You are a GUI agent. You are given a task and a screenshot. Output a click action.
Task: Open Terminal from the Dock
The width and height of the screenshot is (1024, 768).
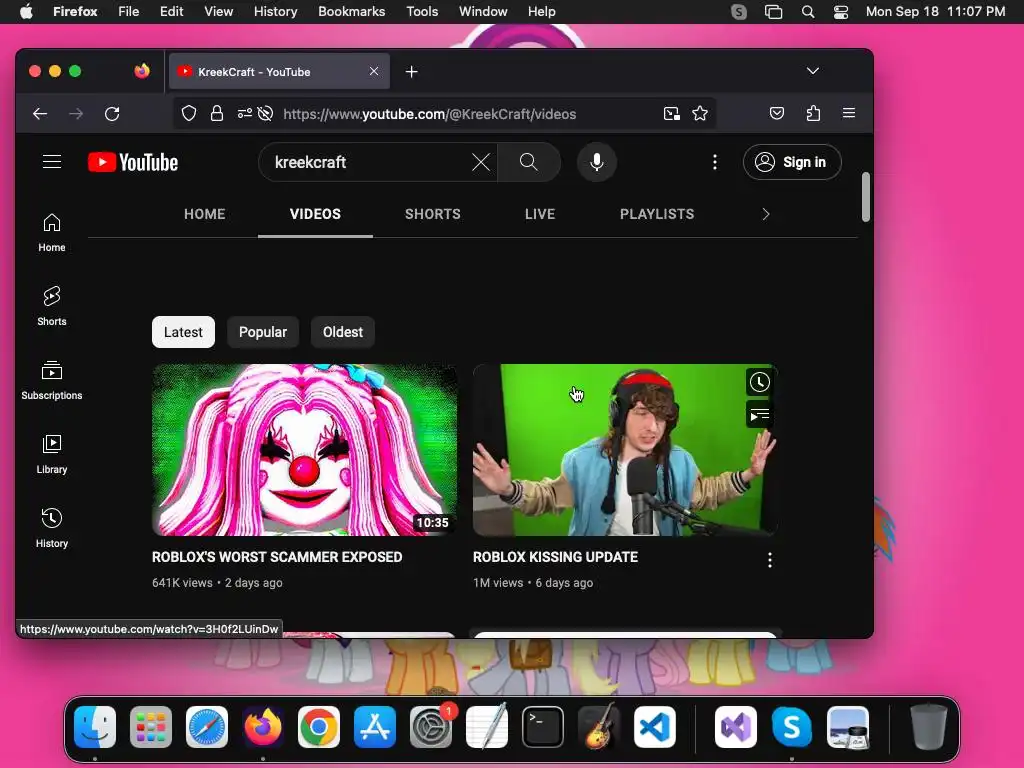tap(543, 727)
